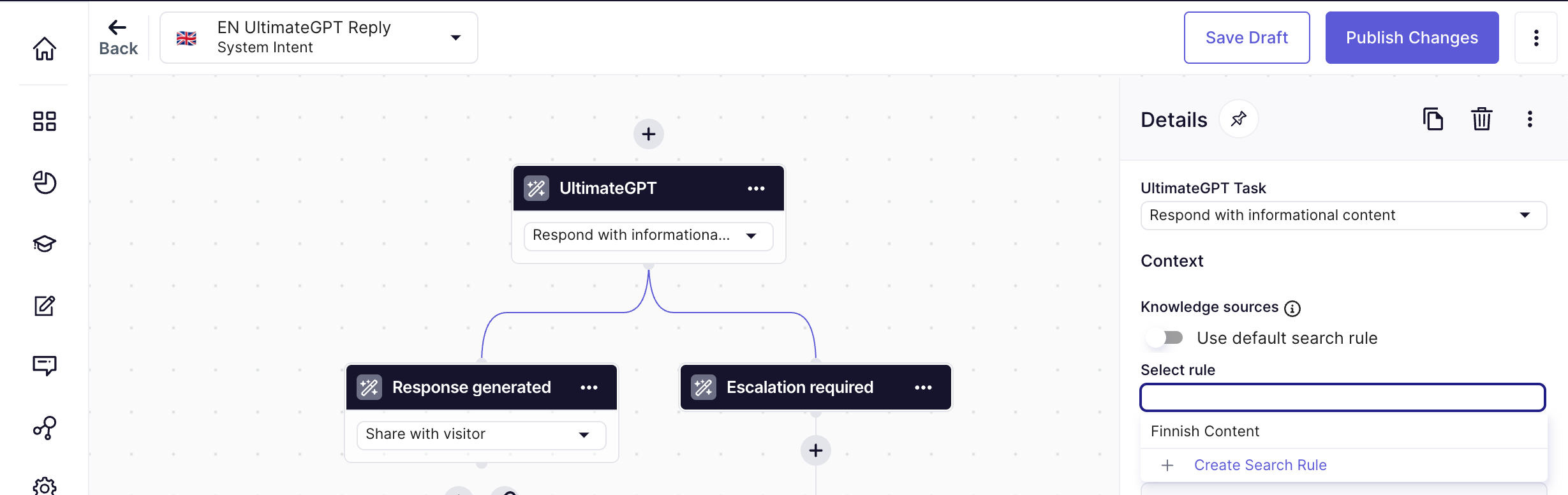Image resolution: width=1568 pixels, height=495 pixels.
Task: Focus the Select rule input field
Action: (x=1343, y=397)
